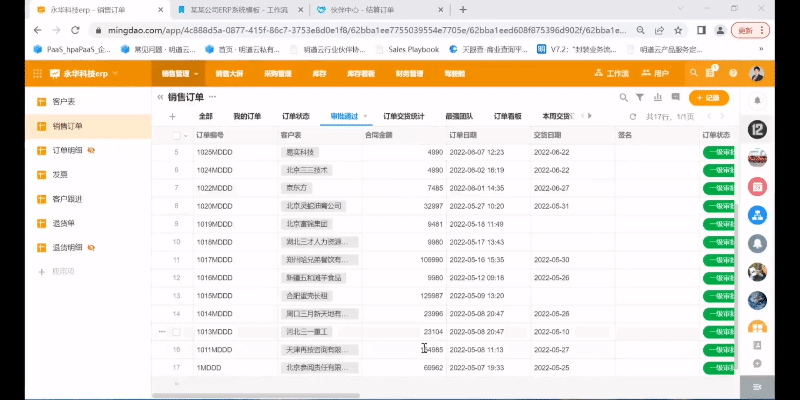Show more bookmarks with the » chevron
Viewport: 800px width, 400px height.
point(761,49)
